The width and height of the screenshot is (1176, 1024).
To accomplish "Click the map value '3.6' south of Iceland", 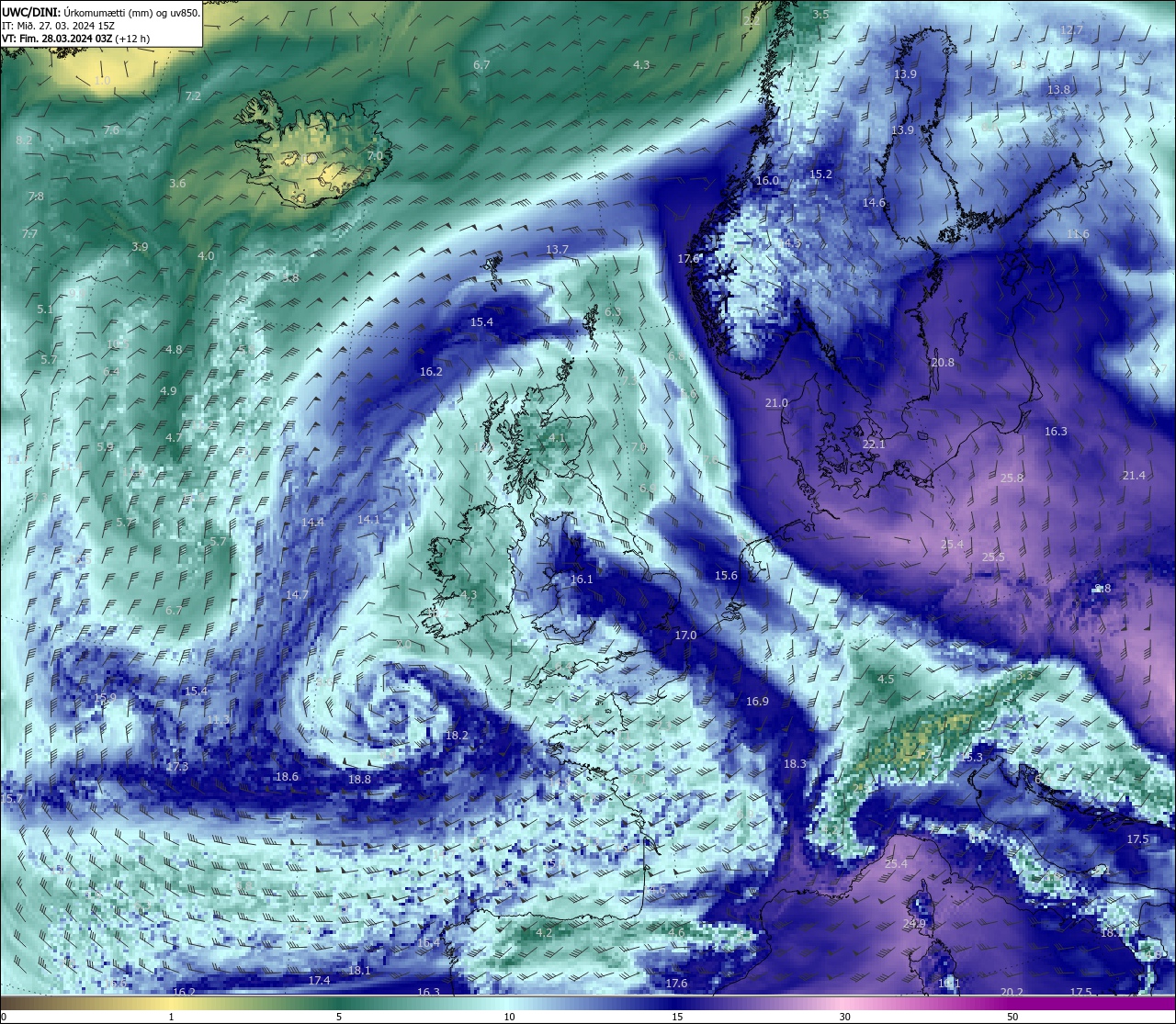I will tap(177, 183).
